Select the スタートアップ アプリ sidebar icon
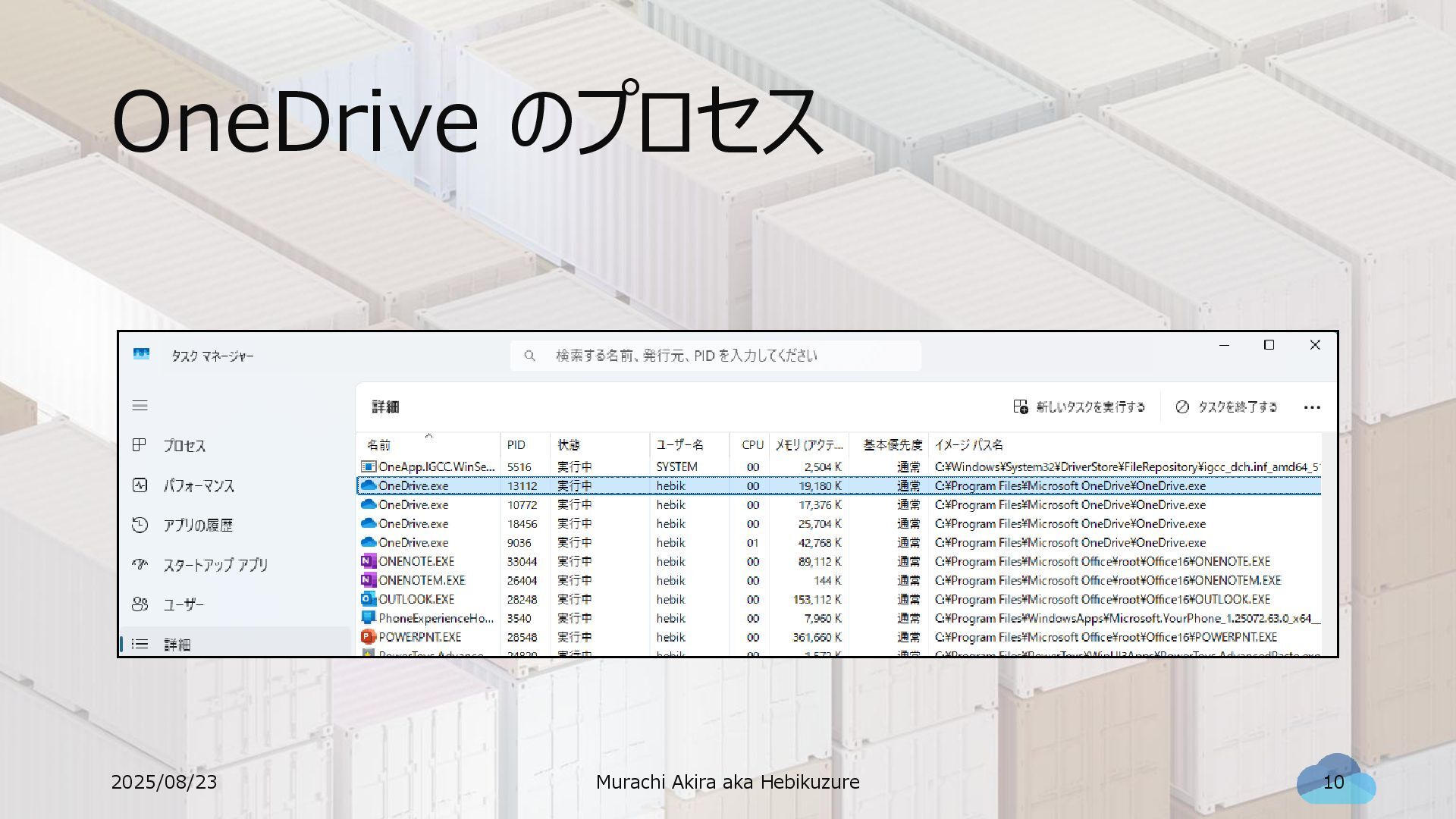The height and width of the screenshot is (819, 1456). [x=140, y=564]
